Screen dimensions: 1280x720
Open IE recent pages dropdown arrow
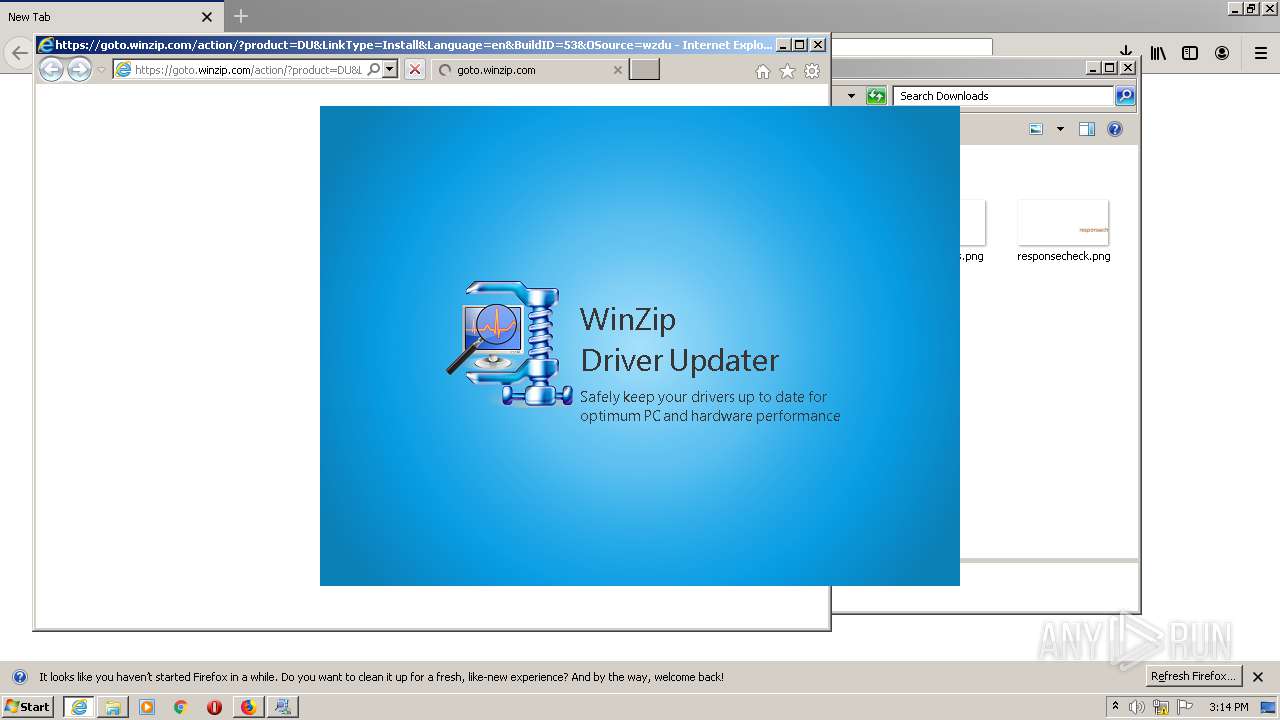click(x=101, y=70)
